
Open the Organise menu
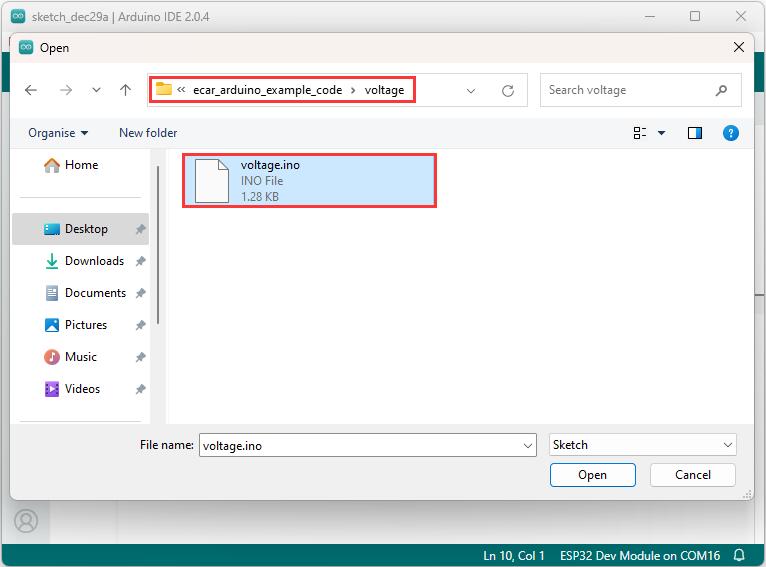[58, 133]
